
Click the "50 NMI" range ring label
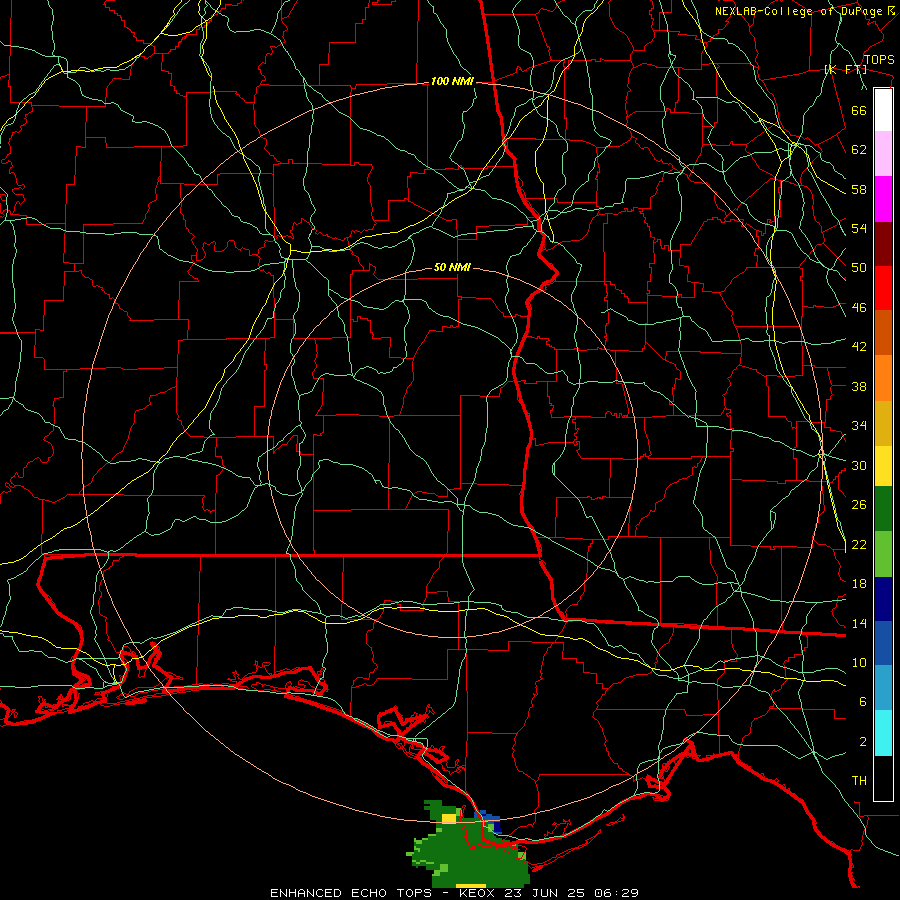coord(452,267)
